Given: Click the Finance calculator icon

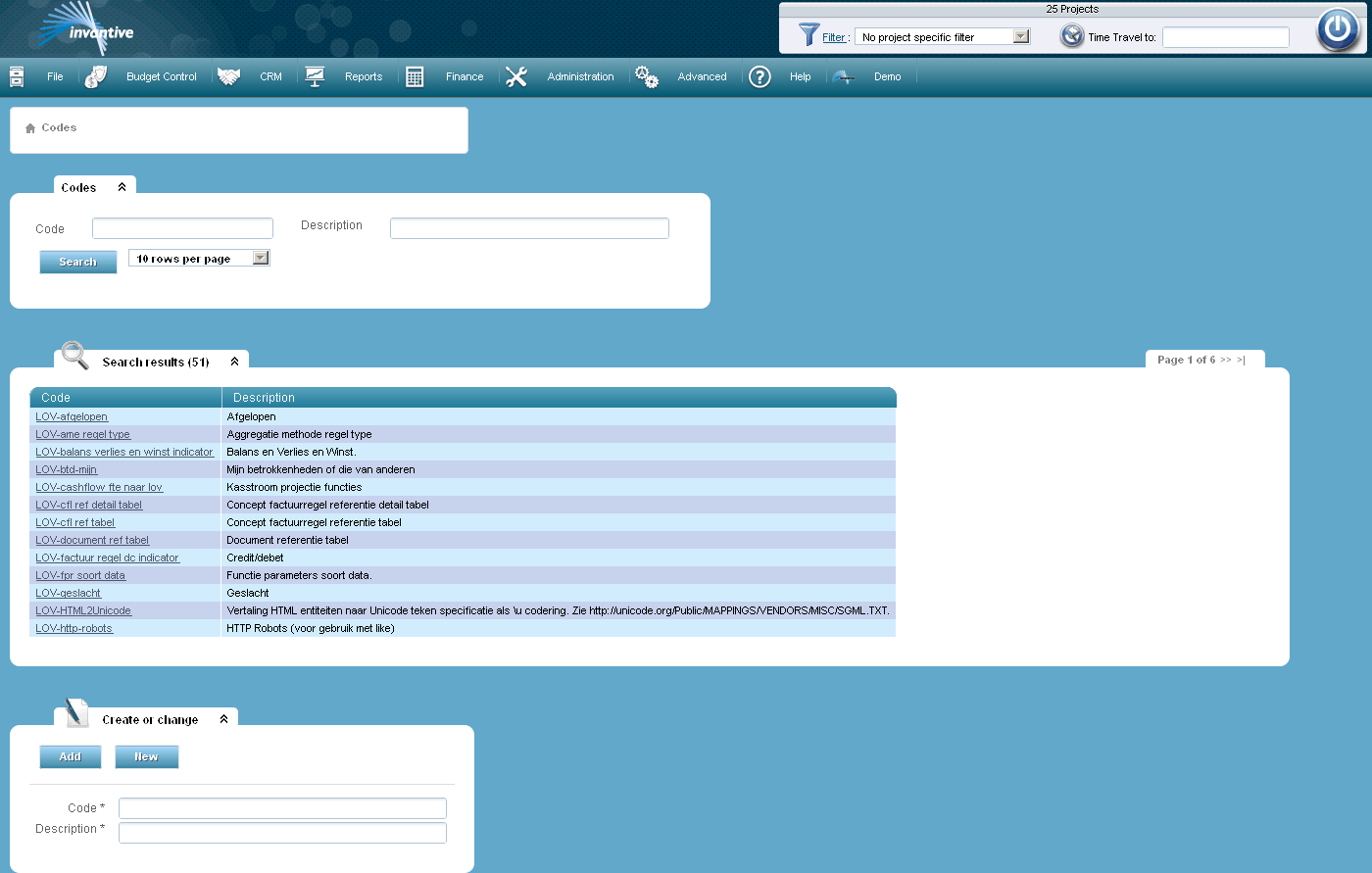Looking at the screenshot, I should [415, 76].
